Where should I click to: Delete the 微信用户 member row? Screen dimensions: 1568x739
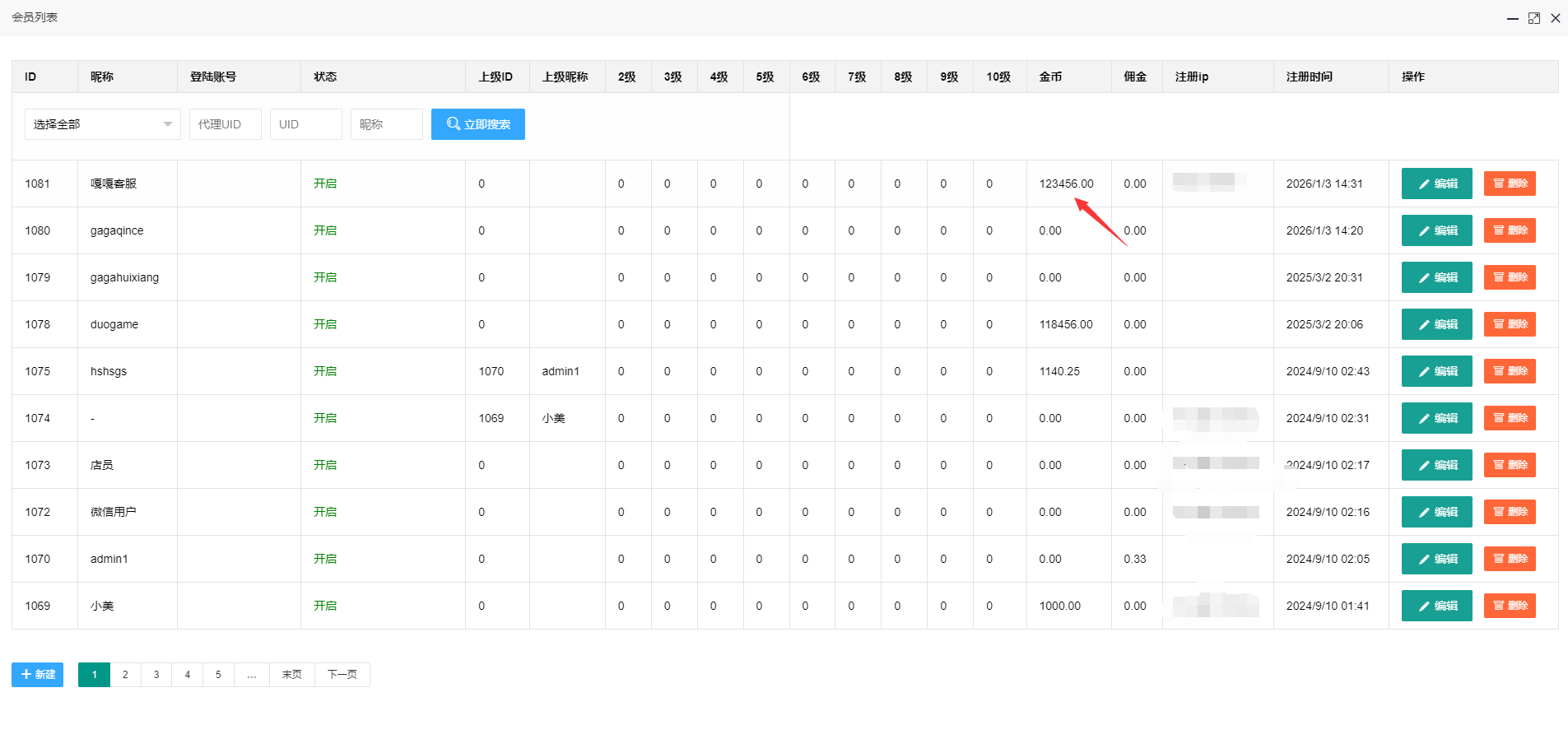(x=1509, y=512)
